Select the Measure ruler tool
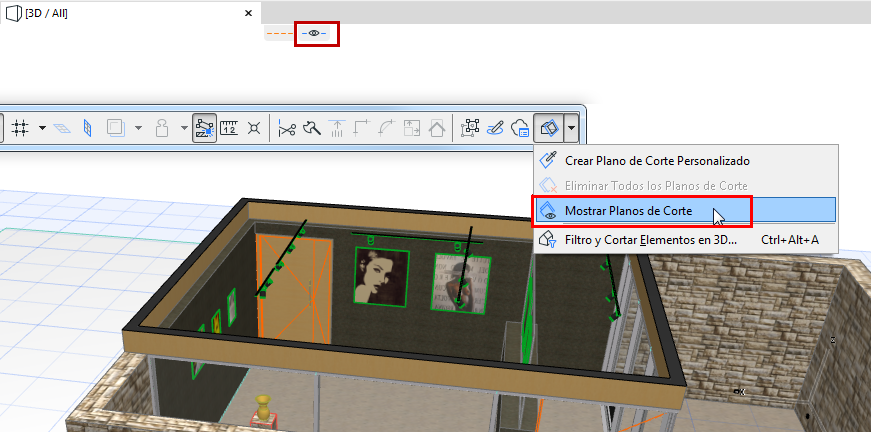Screen dimensions: 871x432 [x=229, y=128]
